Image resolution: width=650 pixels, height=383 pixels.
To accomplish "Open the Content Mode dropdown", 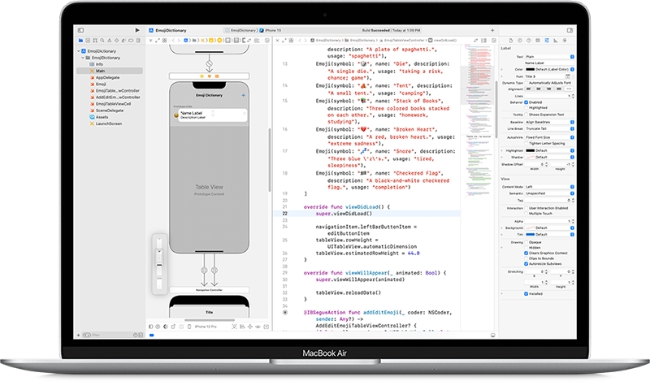I will click(x=550, y=187).
